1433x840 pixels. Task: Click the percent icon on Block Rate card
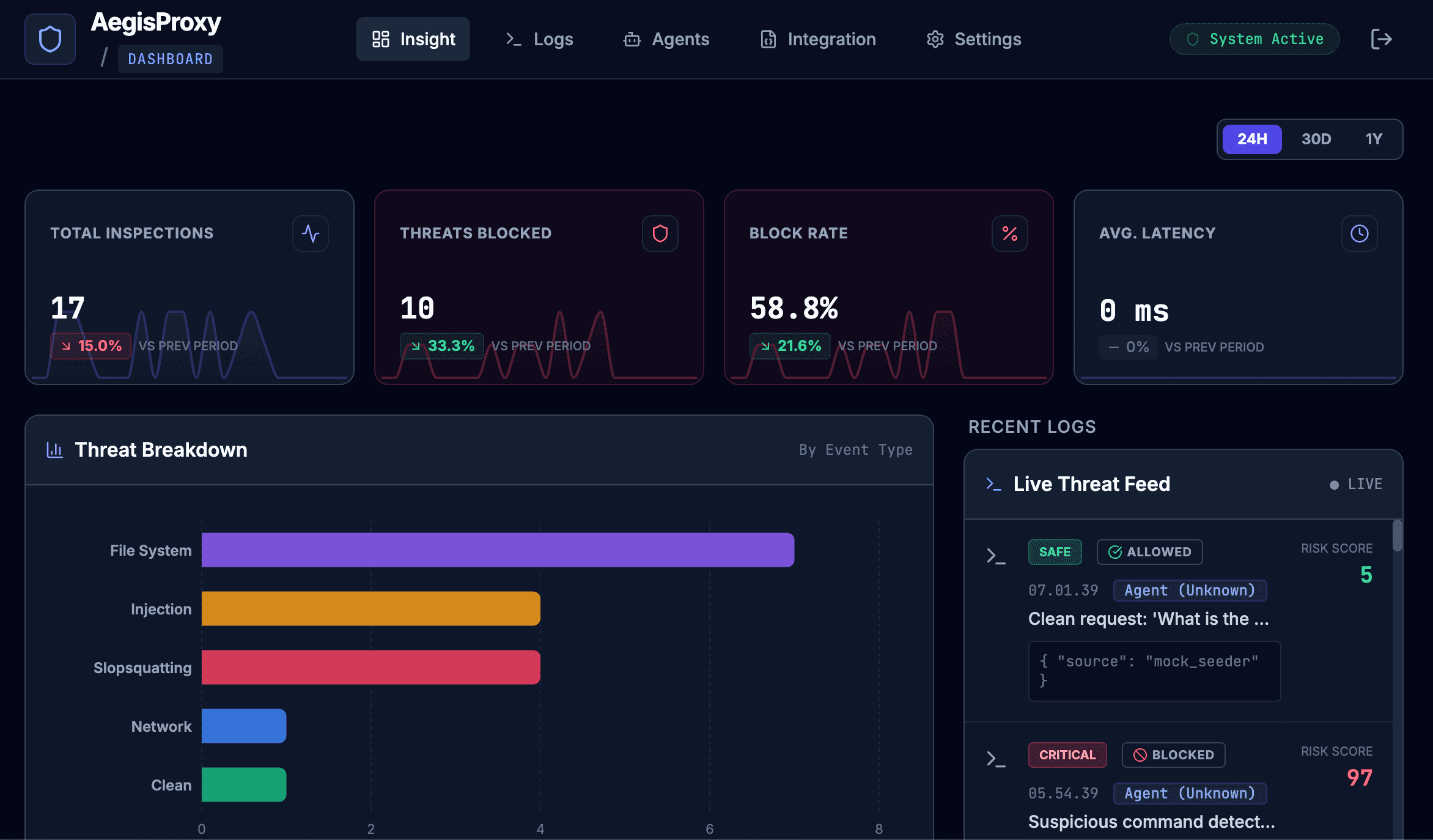click(1009, 234)
